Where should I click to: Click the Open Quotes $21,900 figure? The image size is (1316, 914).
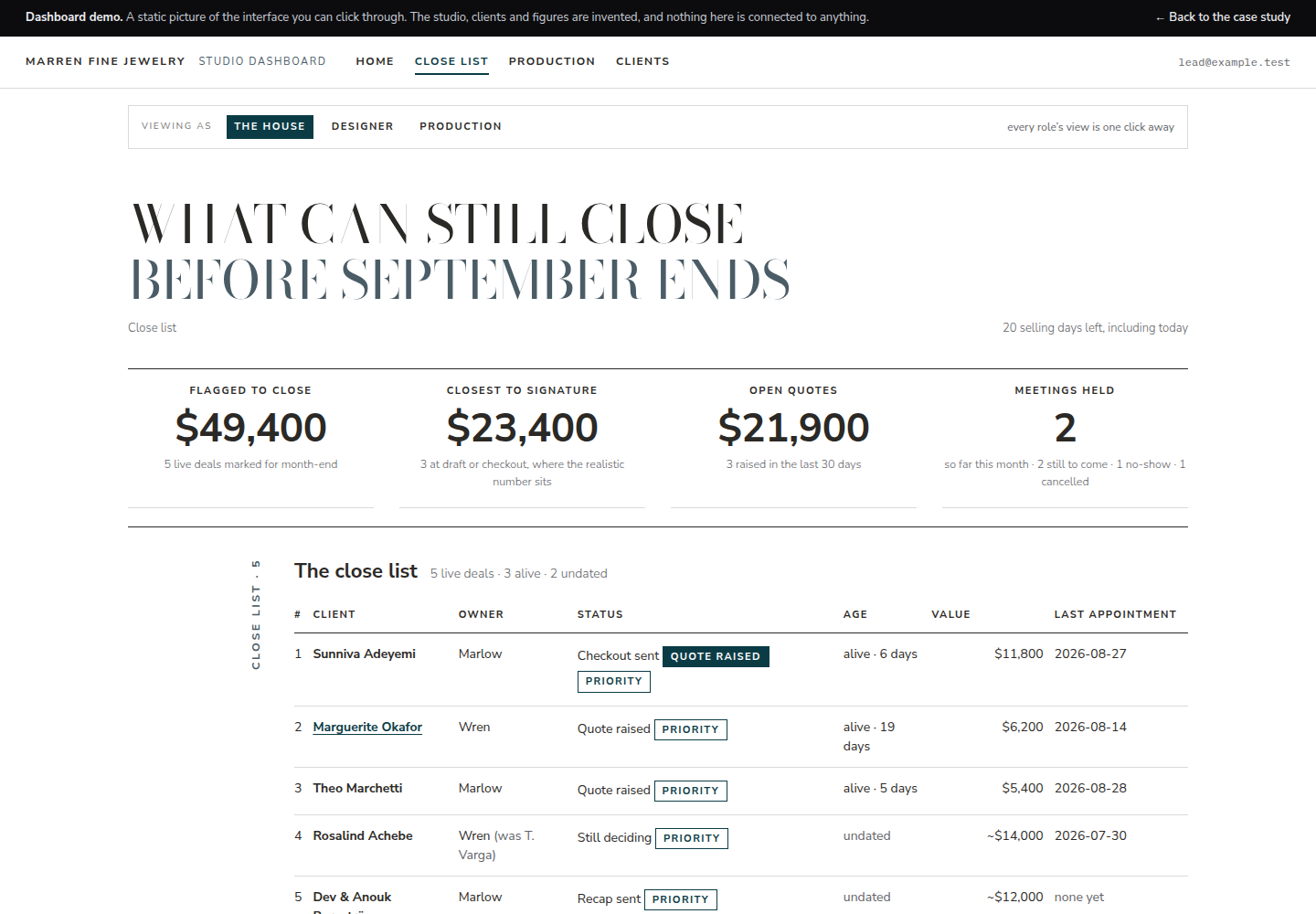point(794,428)
